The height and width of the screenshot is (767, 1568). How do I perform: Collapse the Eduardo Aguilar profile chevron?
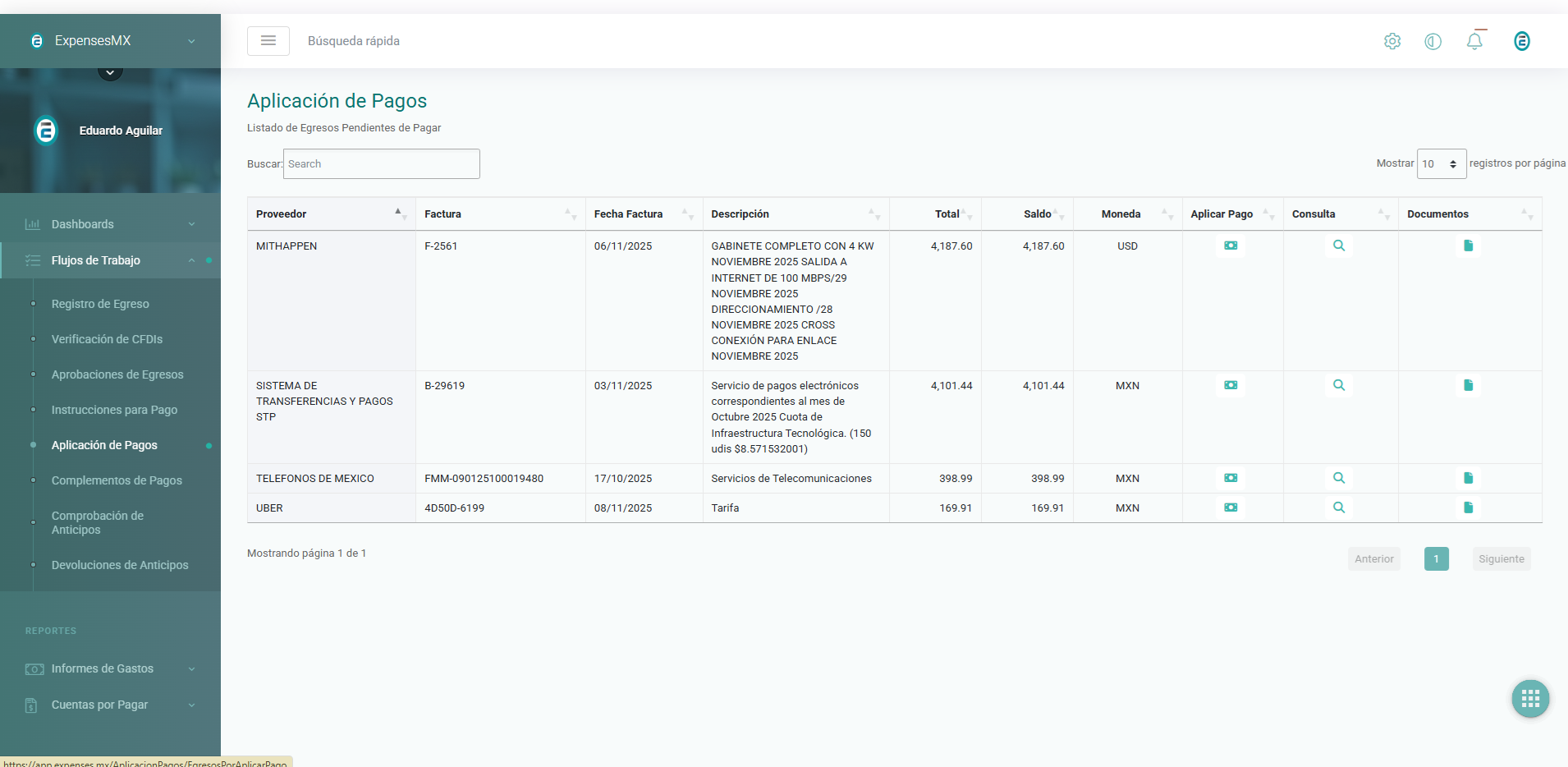coord(109,71)
